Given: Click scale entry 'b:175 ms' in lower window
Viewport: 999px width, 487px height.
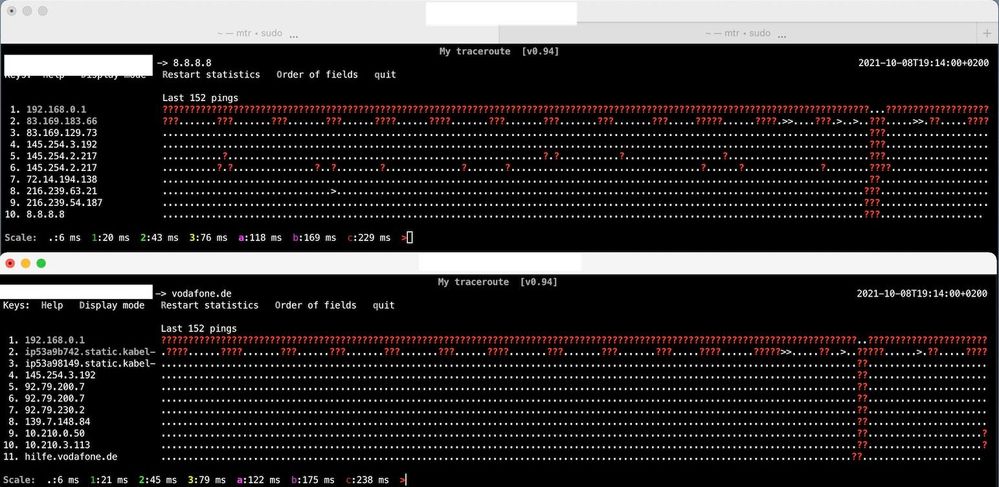Looking at the screenshot, I should pos(313,480).
